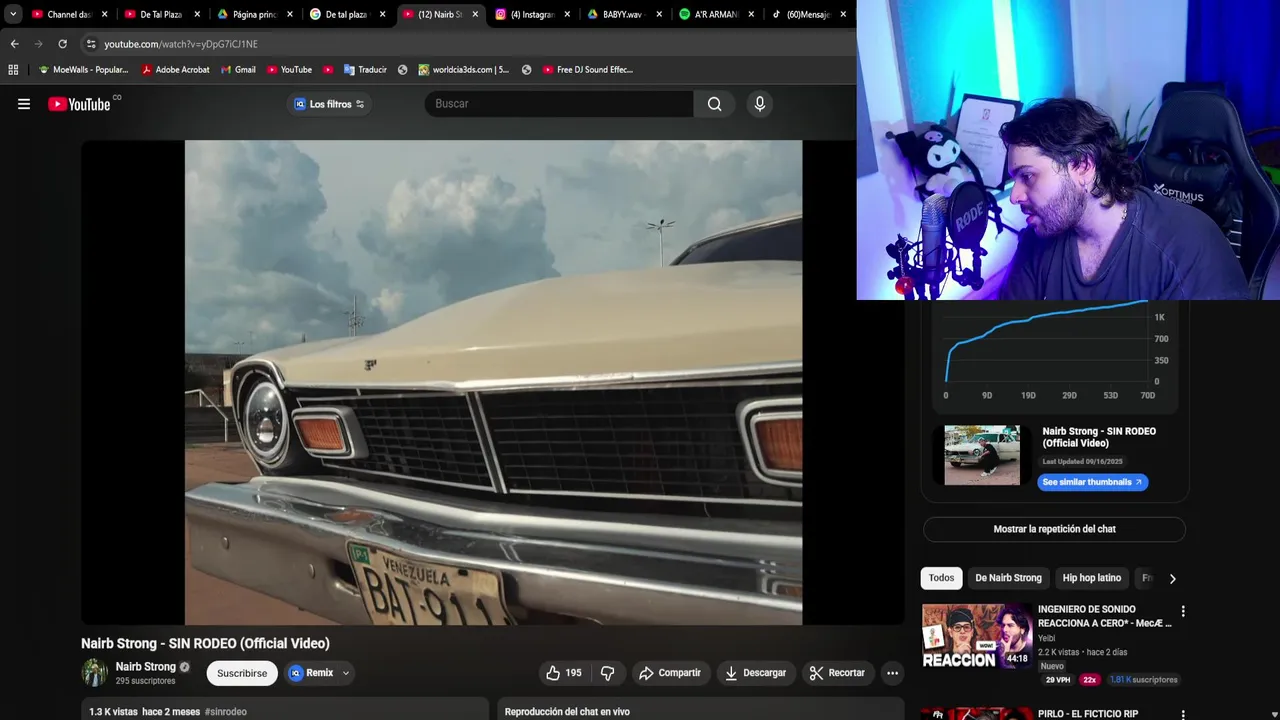Focus the Buscar search field
This screenshot has height=720, width=1280.
tap(559, 104)
